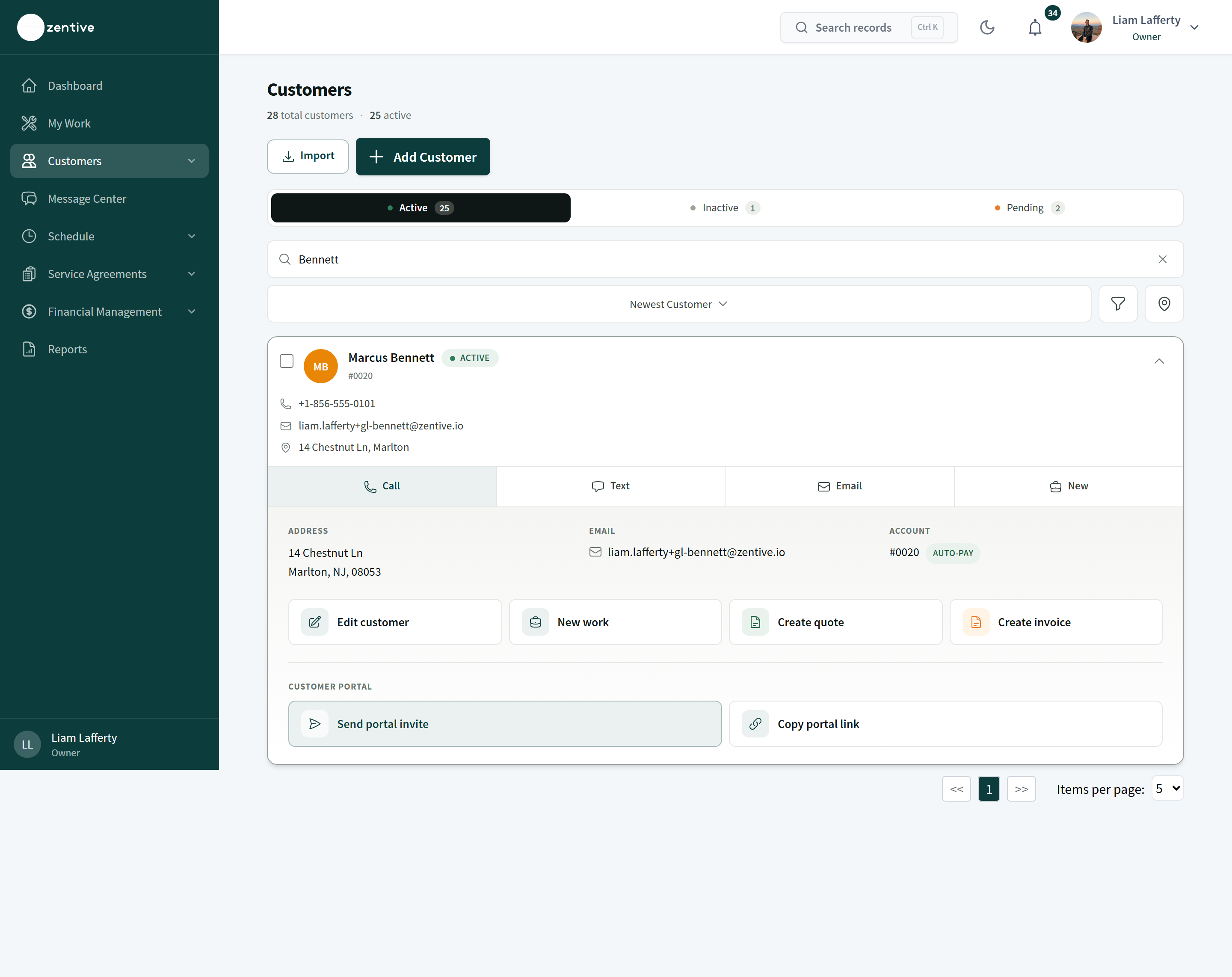Expand Financial Management submenu chevron
This screenshot has height=977, width=1232.
pyautogui.click(x=191, y=311)
